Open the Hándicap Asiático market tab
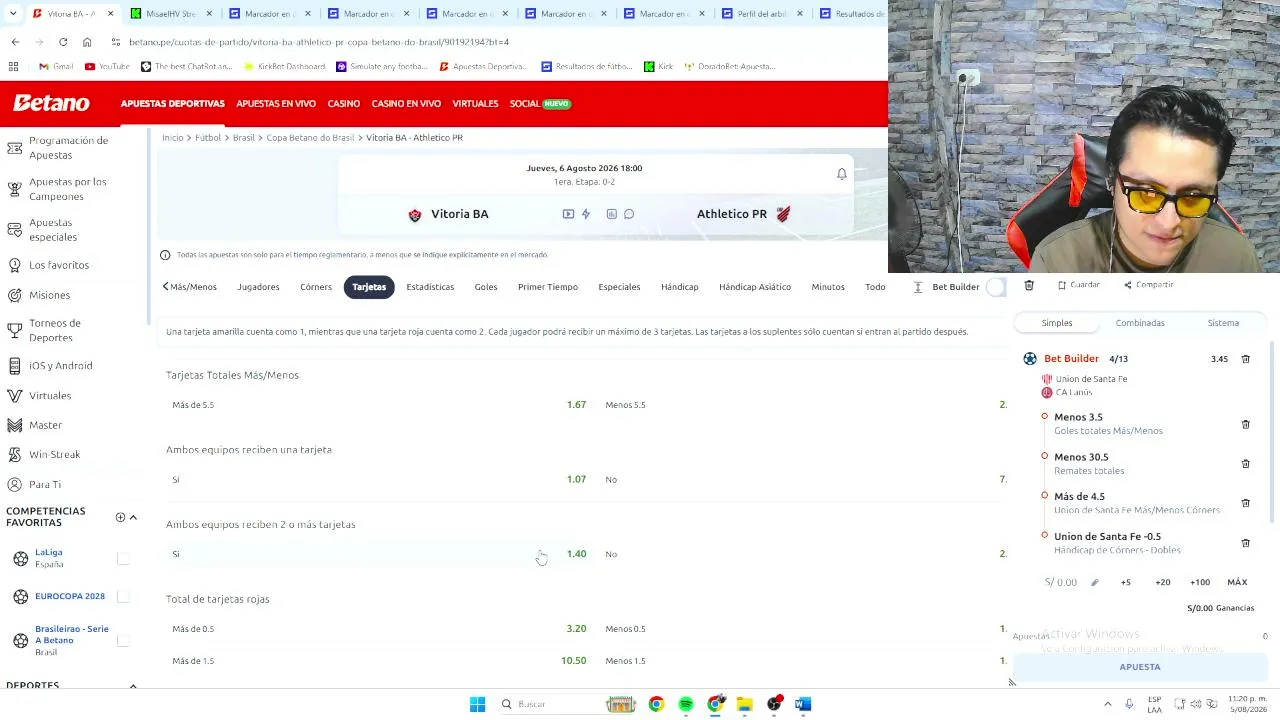The width and height of the screenshot is (1280, 720). coord(755,287)
